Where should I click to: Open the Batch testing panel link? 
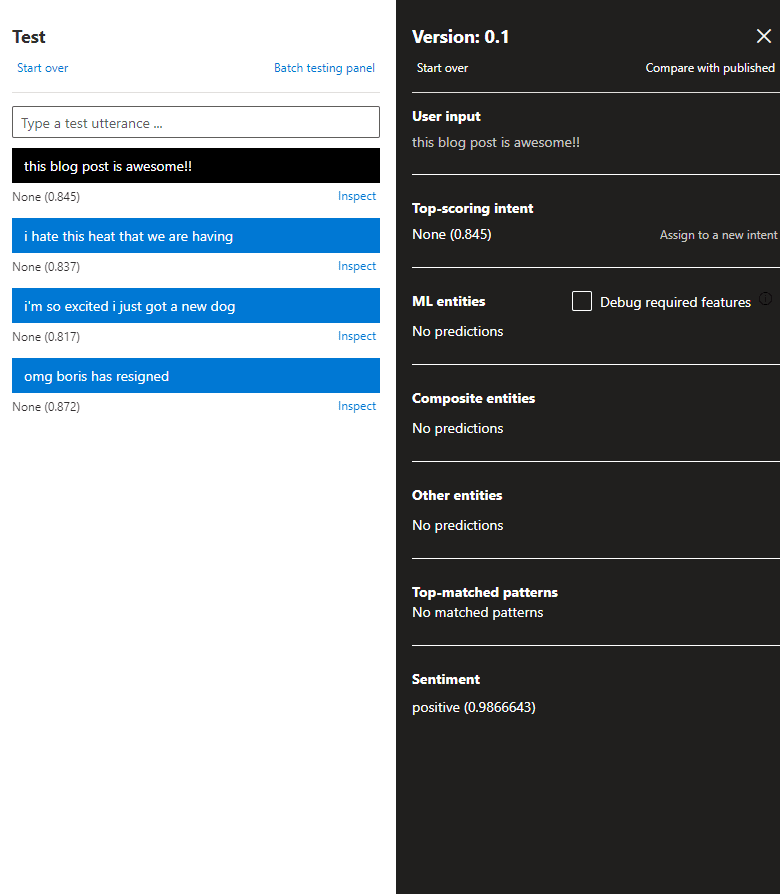coord(324,68)
